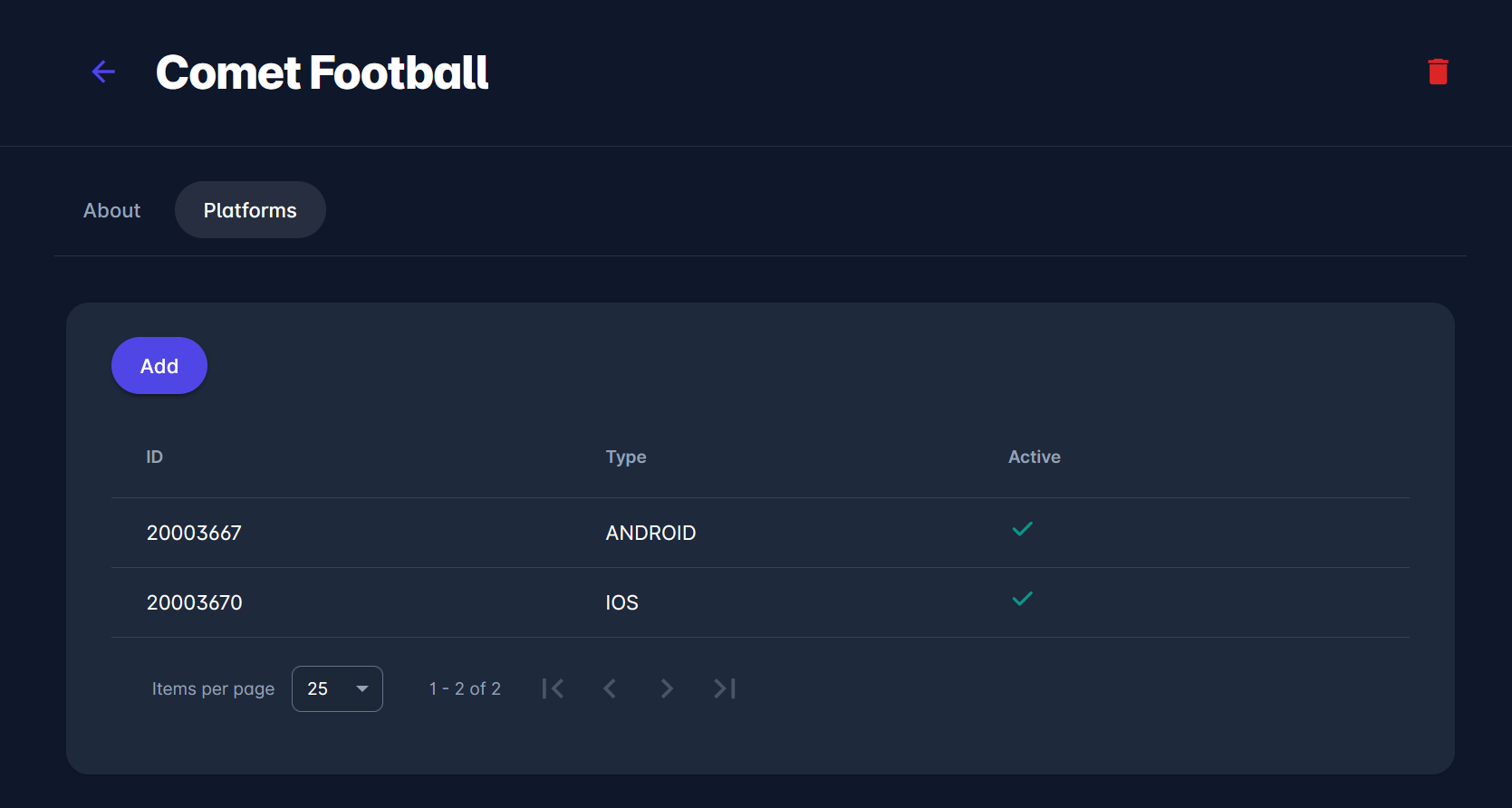This screenshot has width=1512, height=808.
Task: Go to first page of results
Action: coord(553,688)
